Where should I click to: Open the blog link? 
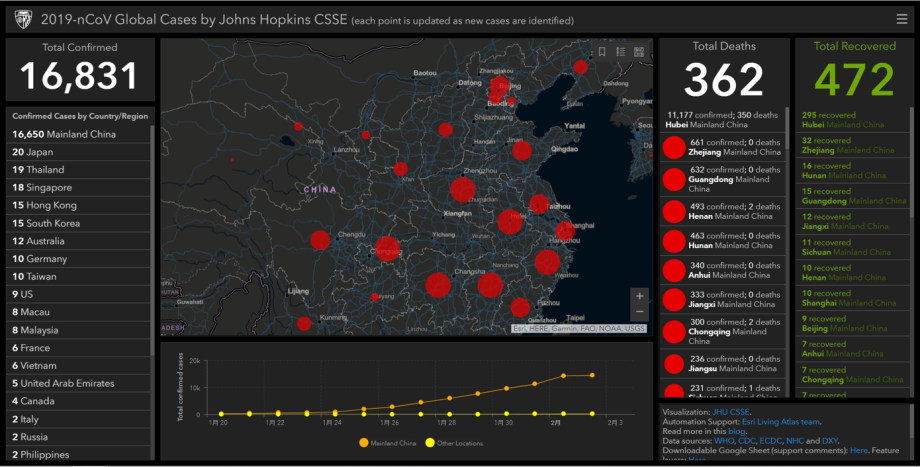[736, 431]
